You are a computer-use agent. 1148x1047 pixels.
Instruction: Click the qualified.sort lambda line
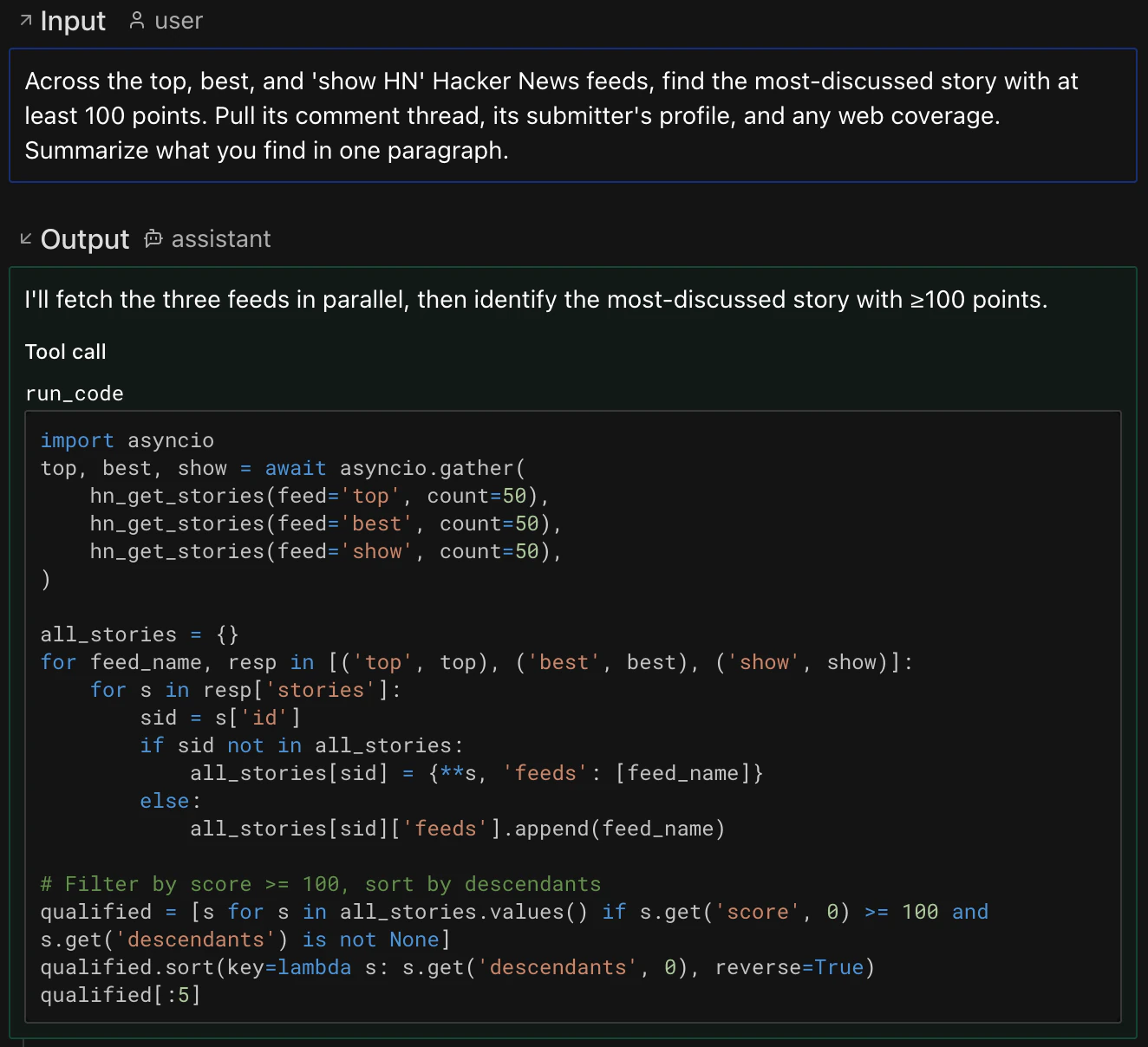point(458,967)
